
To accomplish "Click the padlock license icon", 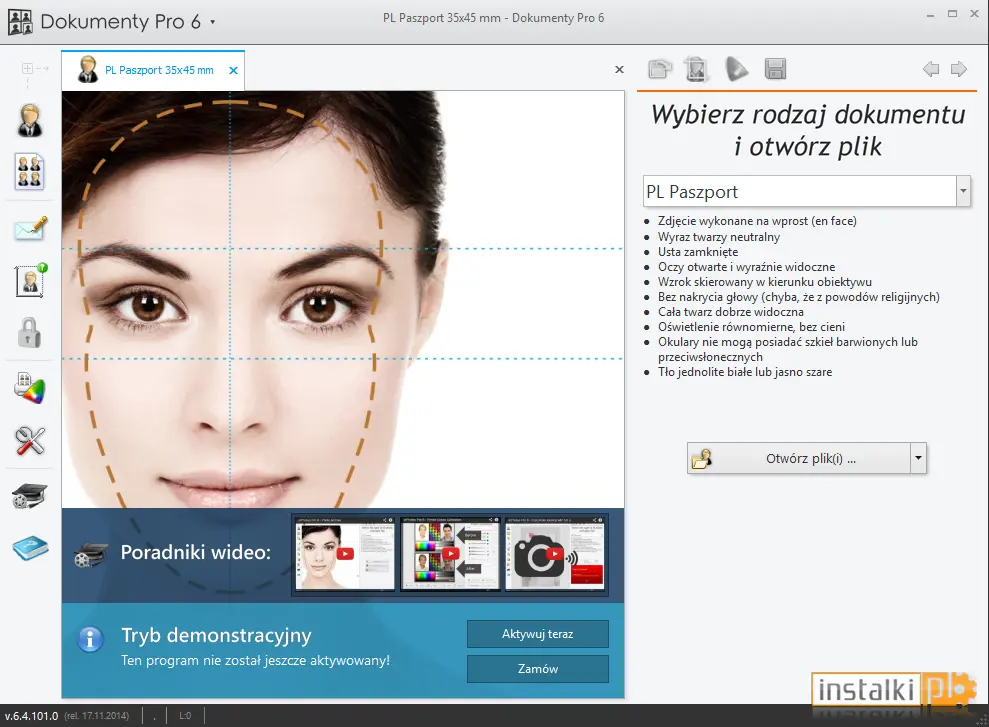I will (29, 333).
